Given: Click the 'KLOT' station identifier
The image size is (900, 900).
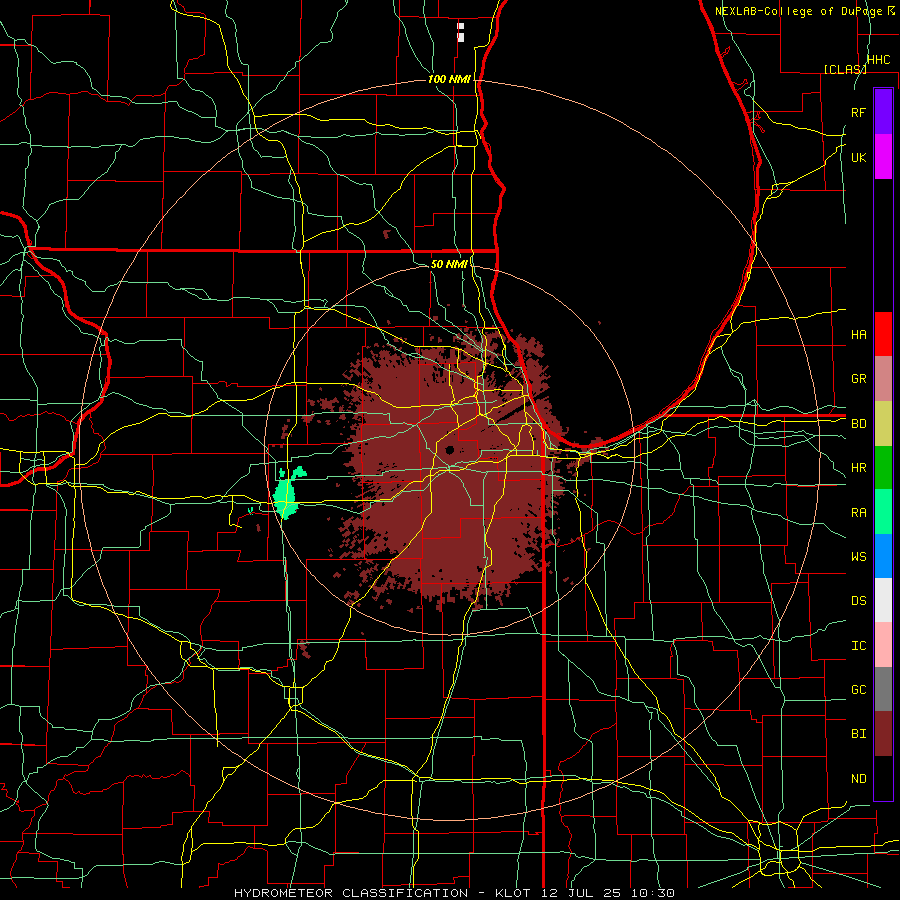Looking at the screenshot, I should pyautogui.click(x=513, y=893).
